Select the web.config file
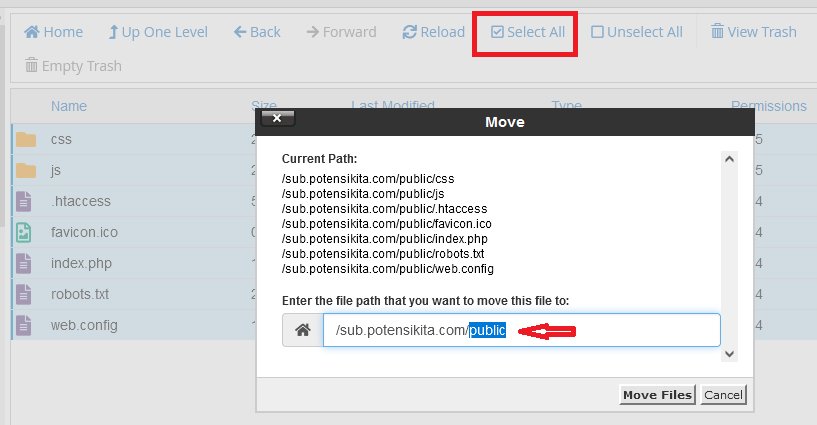817x425 pixels. [84, 325]
